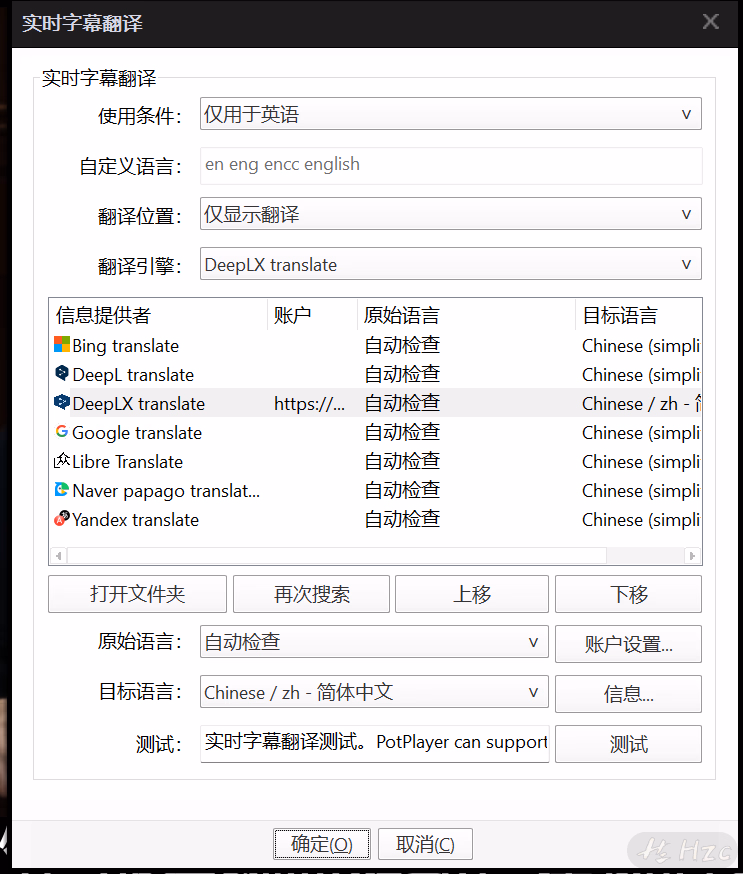The image size is (743, 874).
Task: Click the list's horizontal scrollbar left arrow
Action: tap(59, 556)
